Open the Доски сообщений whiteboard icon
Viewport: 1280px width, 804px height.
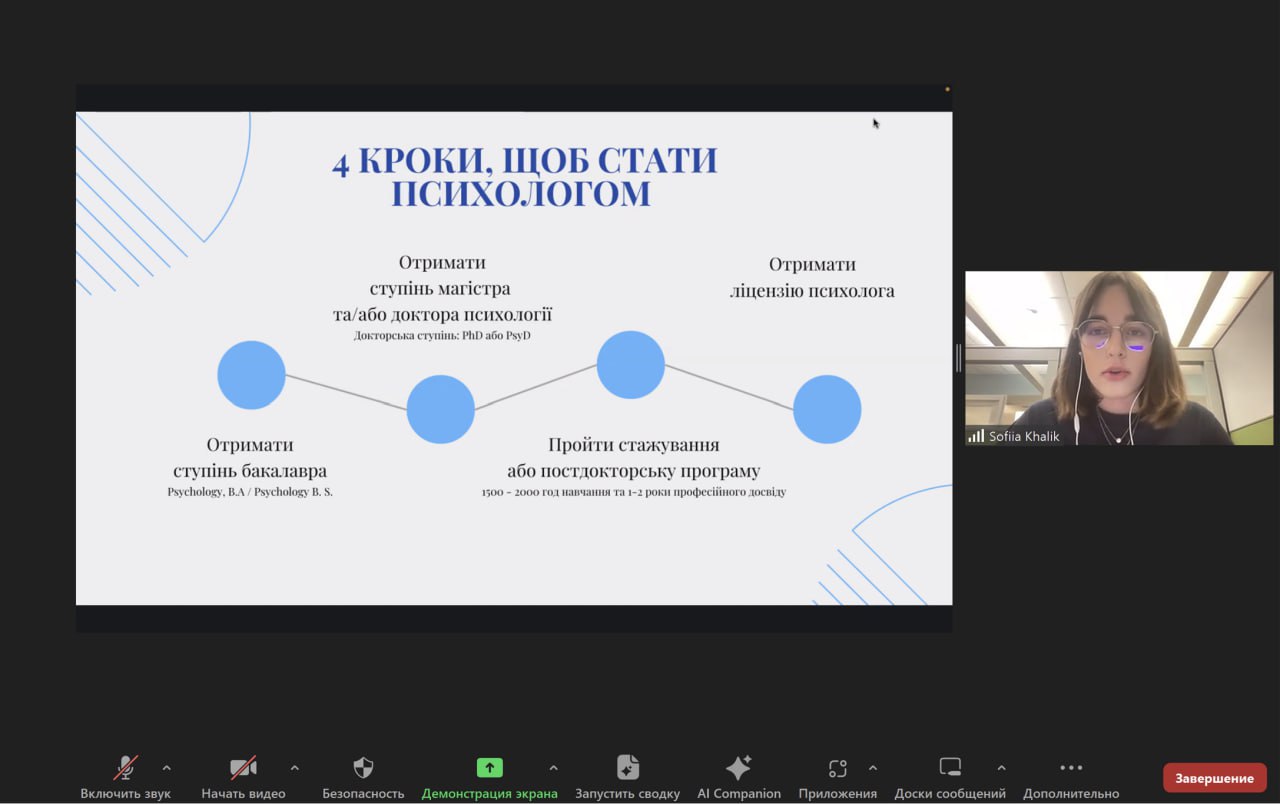(x=950, y=768)
